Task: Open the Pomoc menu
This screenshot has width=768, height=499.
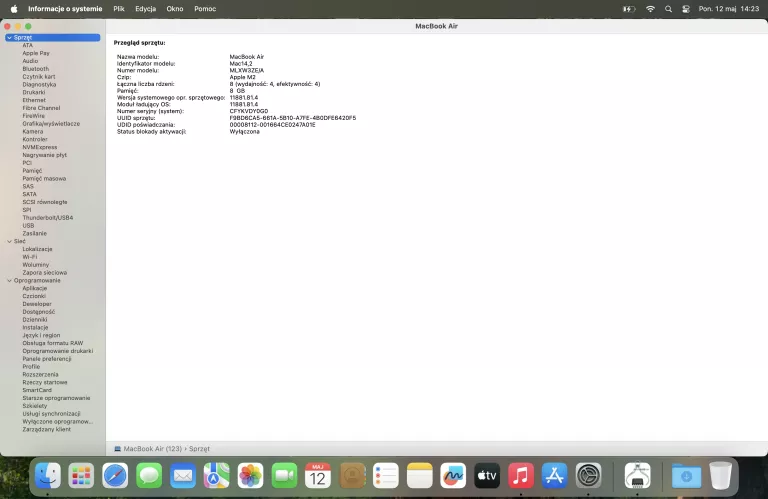Action: [205, 9]
